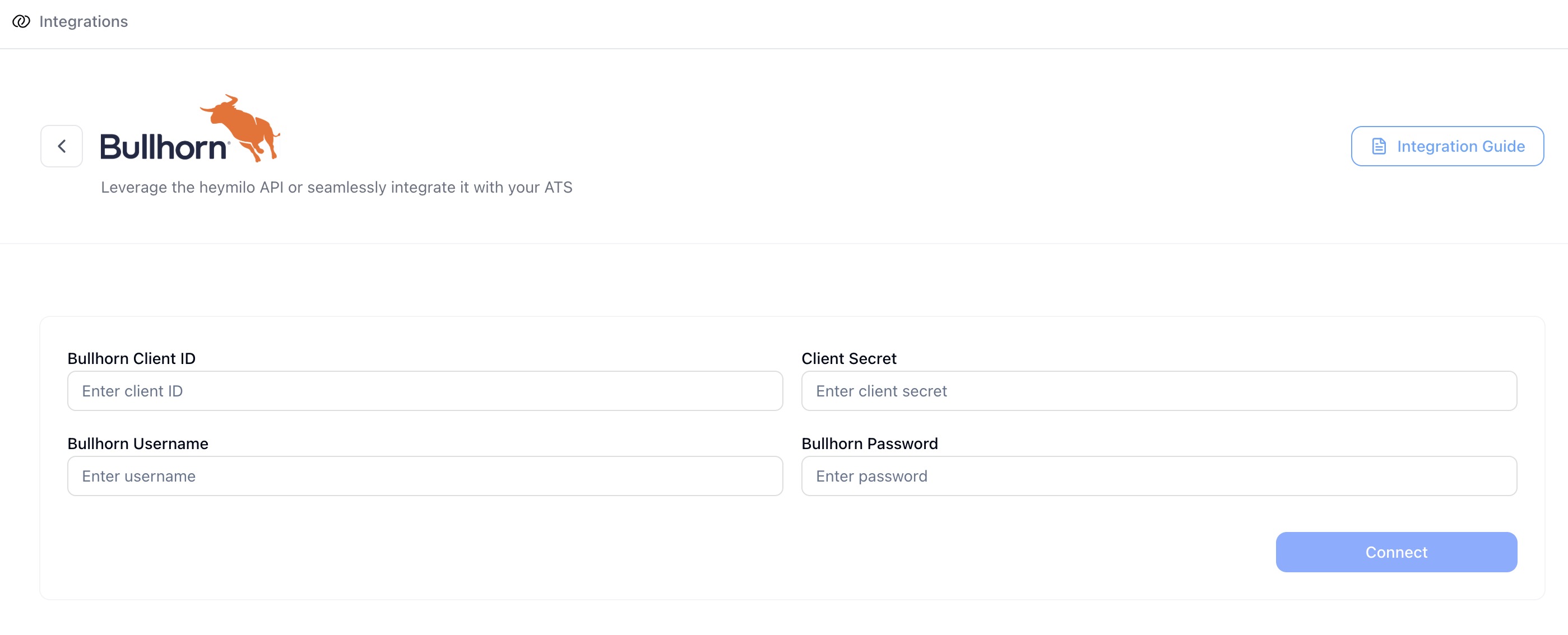Focus the Enter username field
This screenshot has width=1568, height=635.
tap(424, 476)
